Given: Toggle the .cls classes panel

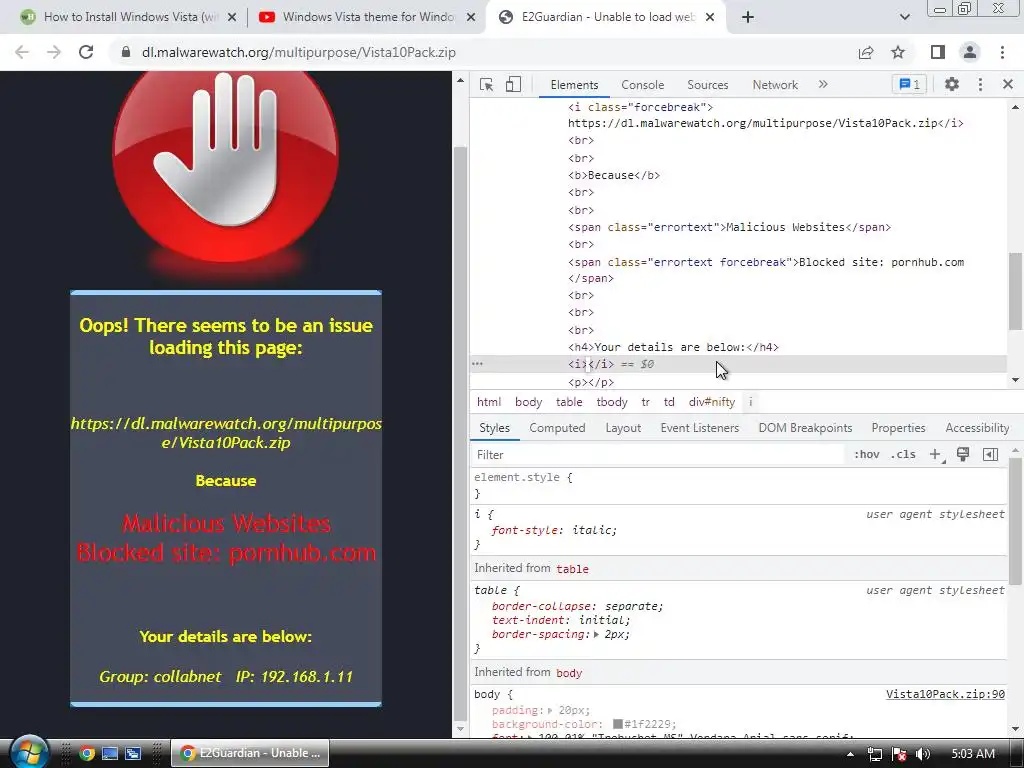Looking at the screenshot, I should (x=903, y=455).
